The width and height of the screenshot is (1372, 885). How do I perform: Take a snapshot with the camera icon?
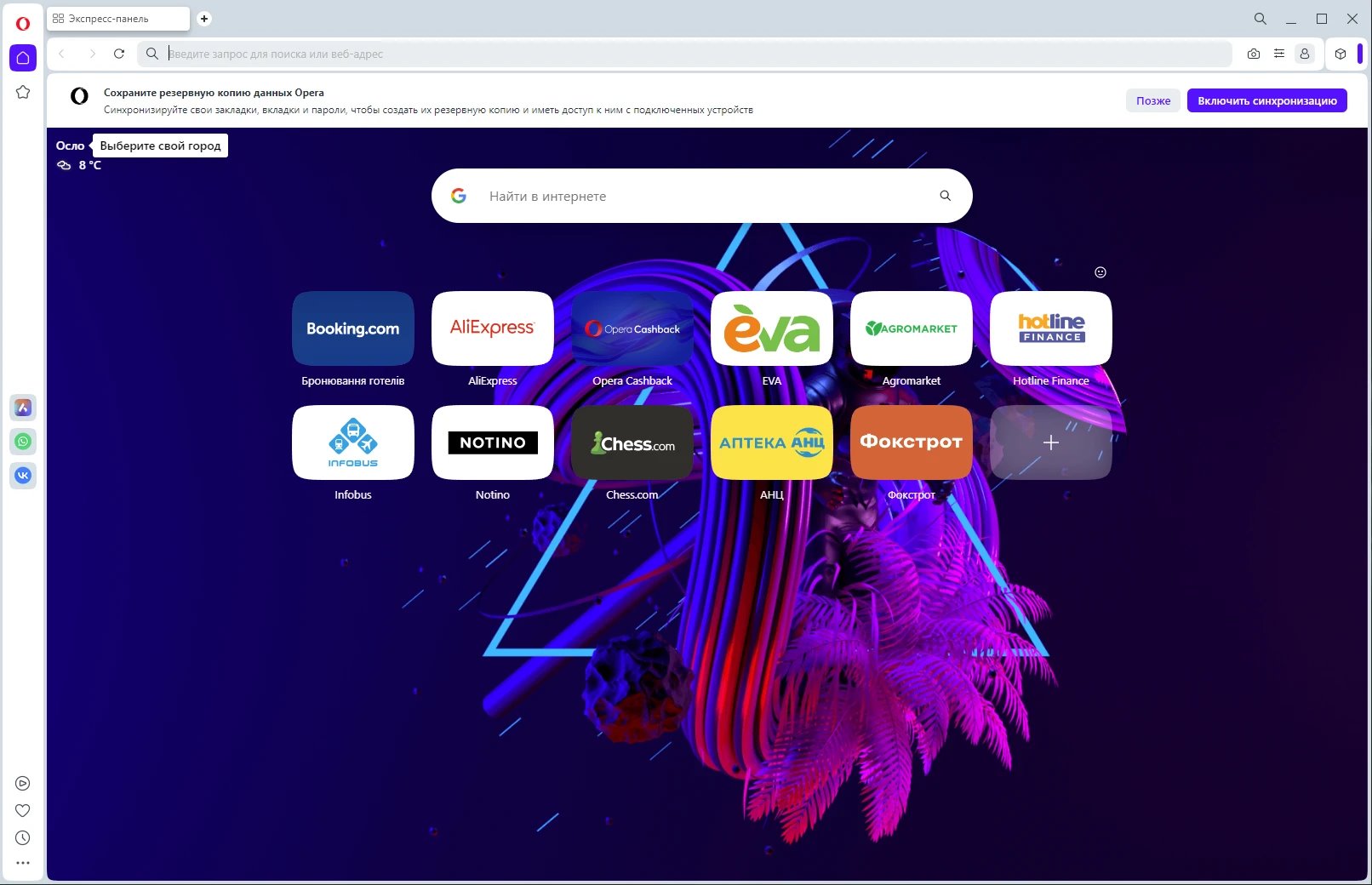pos(1254,54)
